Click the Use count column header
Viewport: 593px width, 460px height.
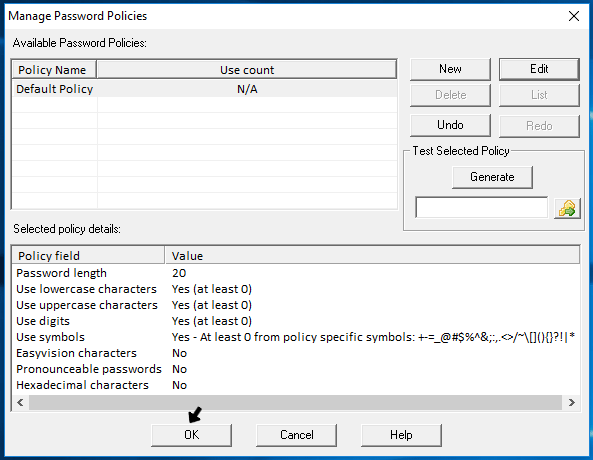tap(247, 70)
